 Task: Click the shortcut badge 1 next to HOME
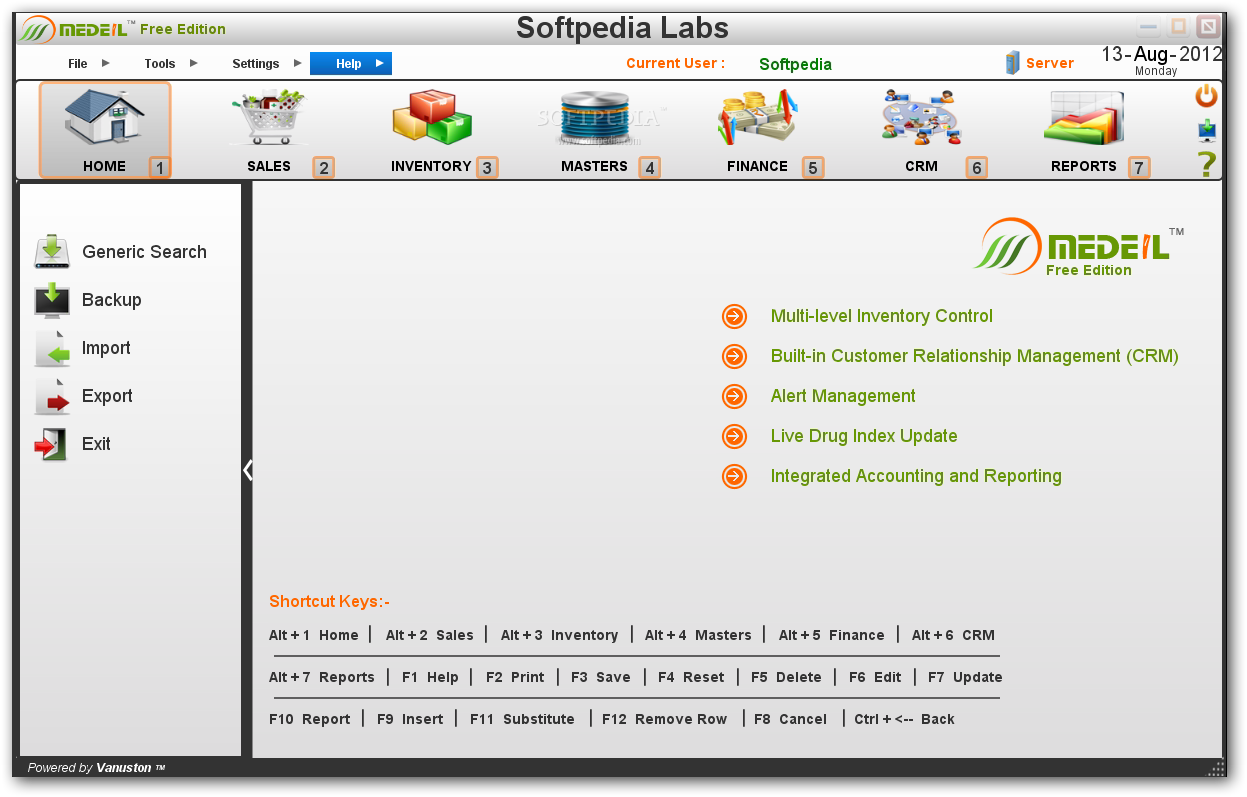tap(160, 168)
